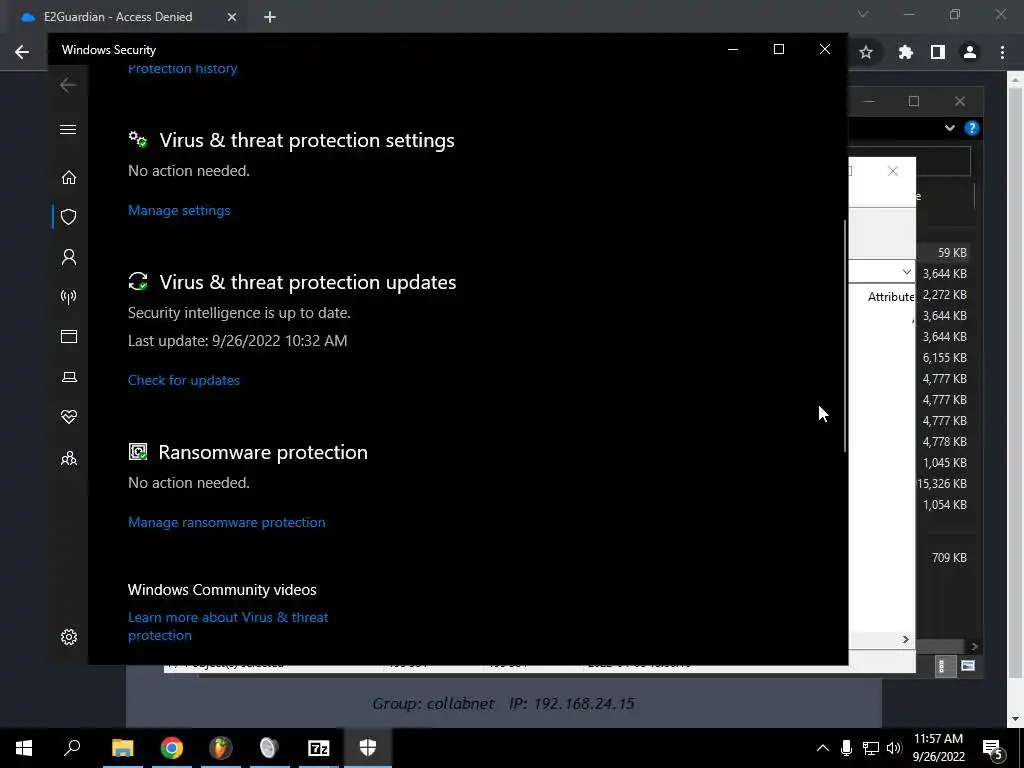Select the 709 KB size entry
This screenshot has height=768, width=1024.
(949, 558)
